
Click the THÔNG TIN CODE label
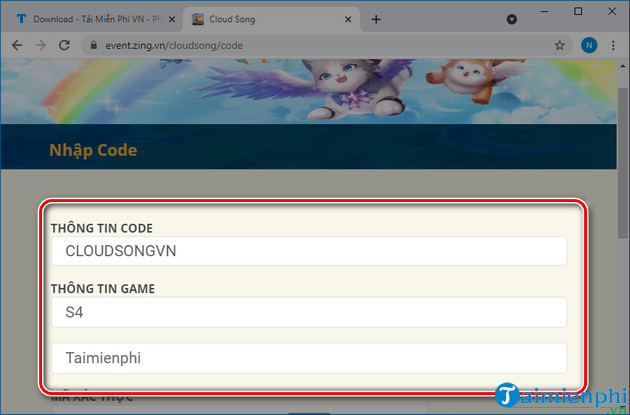[102, 228]
